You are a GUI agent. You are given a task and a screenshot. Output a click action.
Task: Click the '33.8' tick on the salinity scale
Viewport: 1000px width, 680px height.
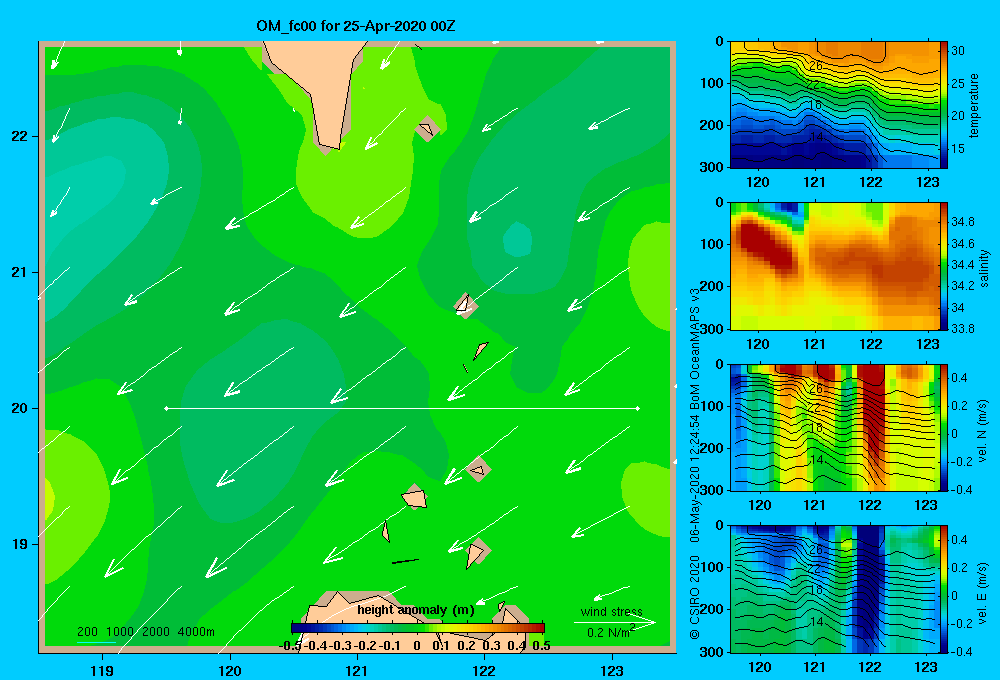click(x=963, y=329)
